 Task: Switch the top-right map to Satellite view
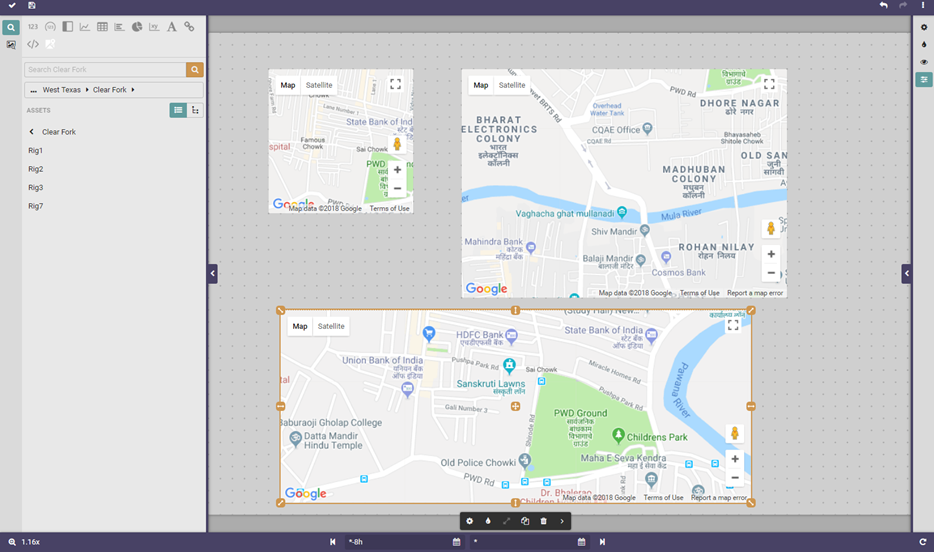click(x=512, y=85)
